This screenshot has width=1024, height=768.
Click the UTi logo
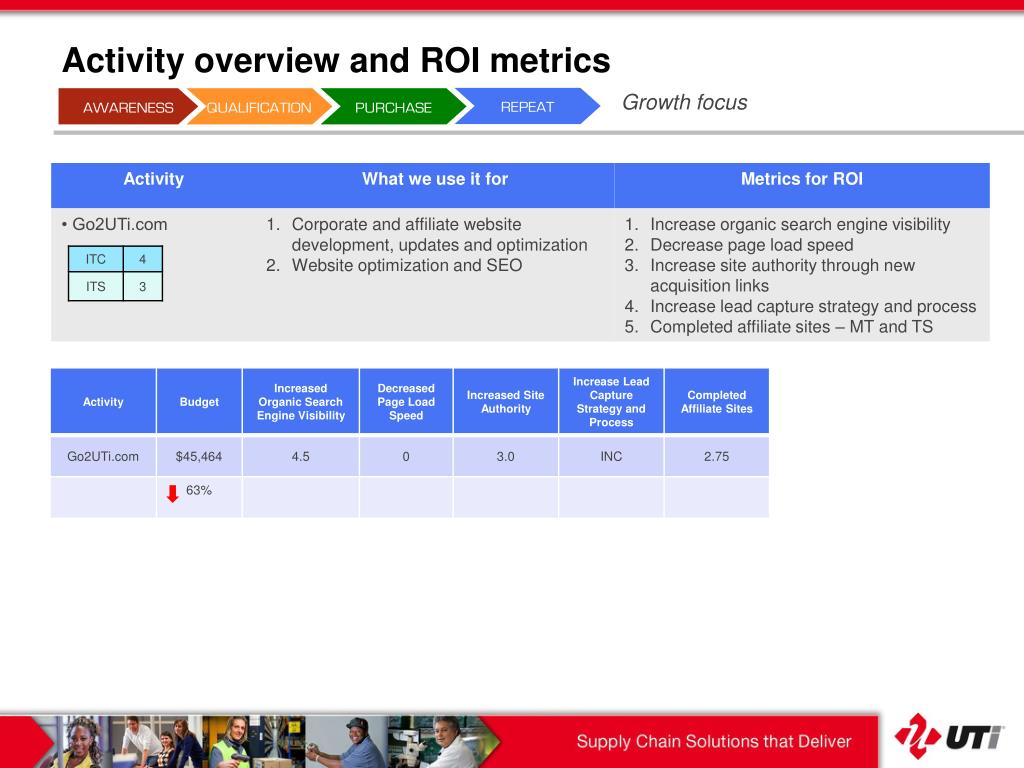pyautogui.click(x=948, y=736)
